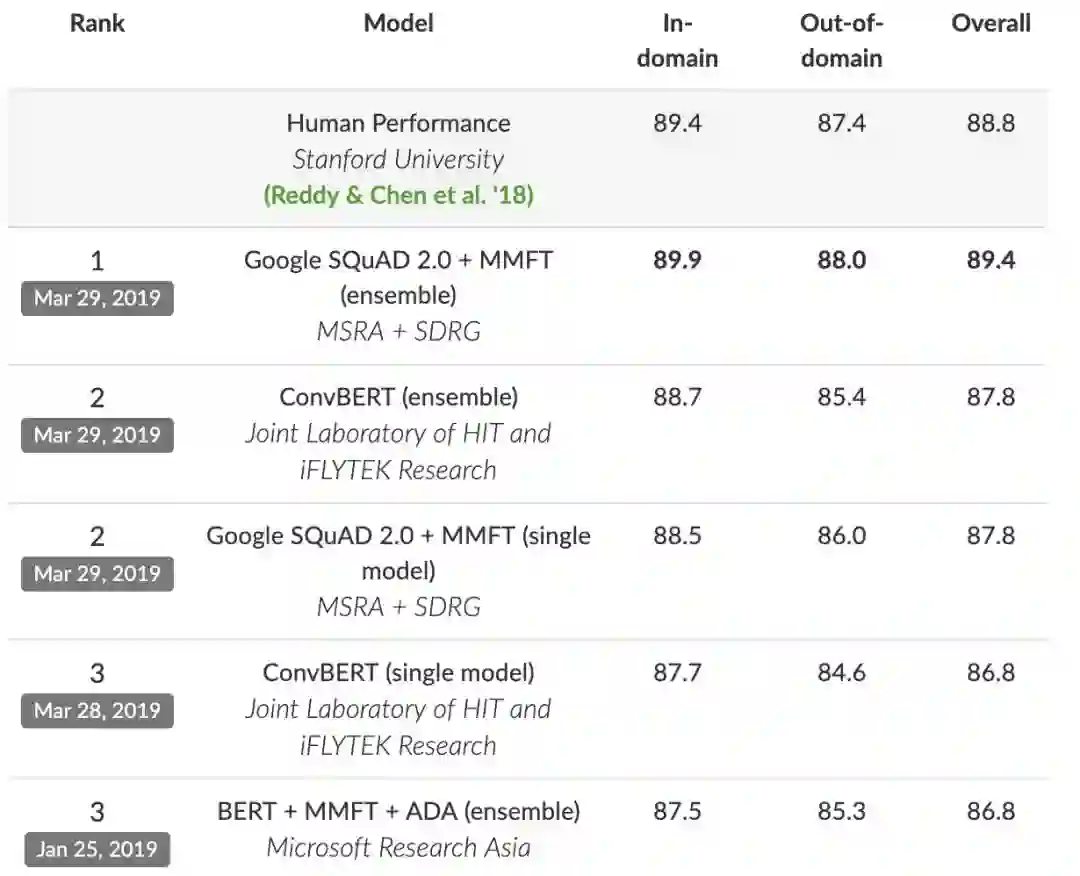Viewport: 1080px width, 876px height.
Task: Click the Microsoft Research Asia affiliation
Action: 398,848
